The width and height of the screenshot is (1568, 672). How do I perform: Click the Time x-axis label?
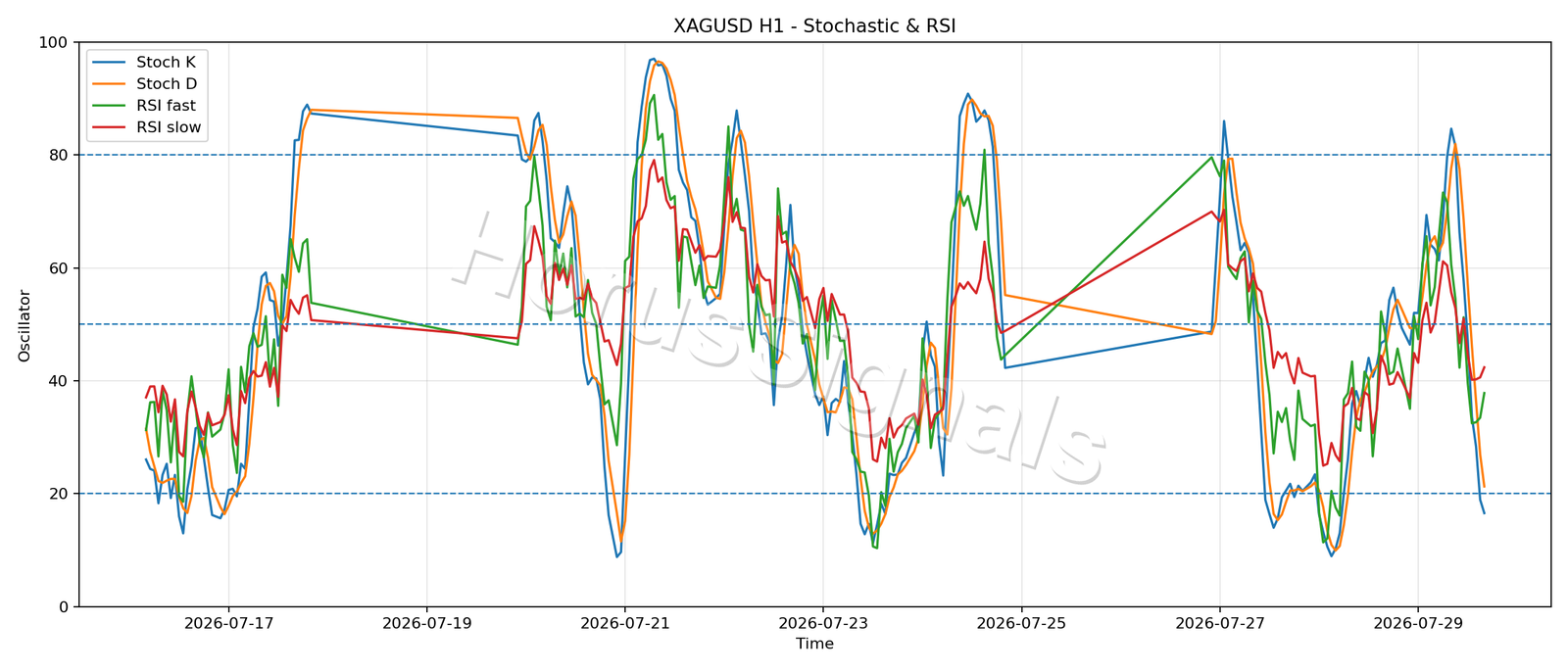tap(814, 645)
